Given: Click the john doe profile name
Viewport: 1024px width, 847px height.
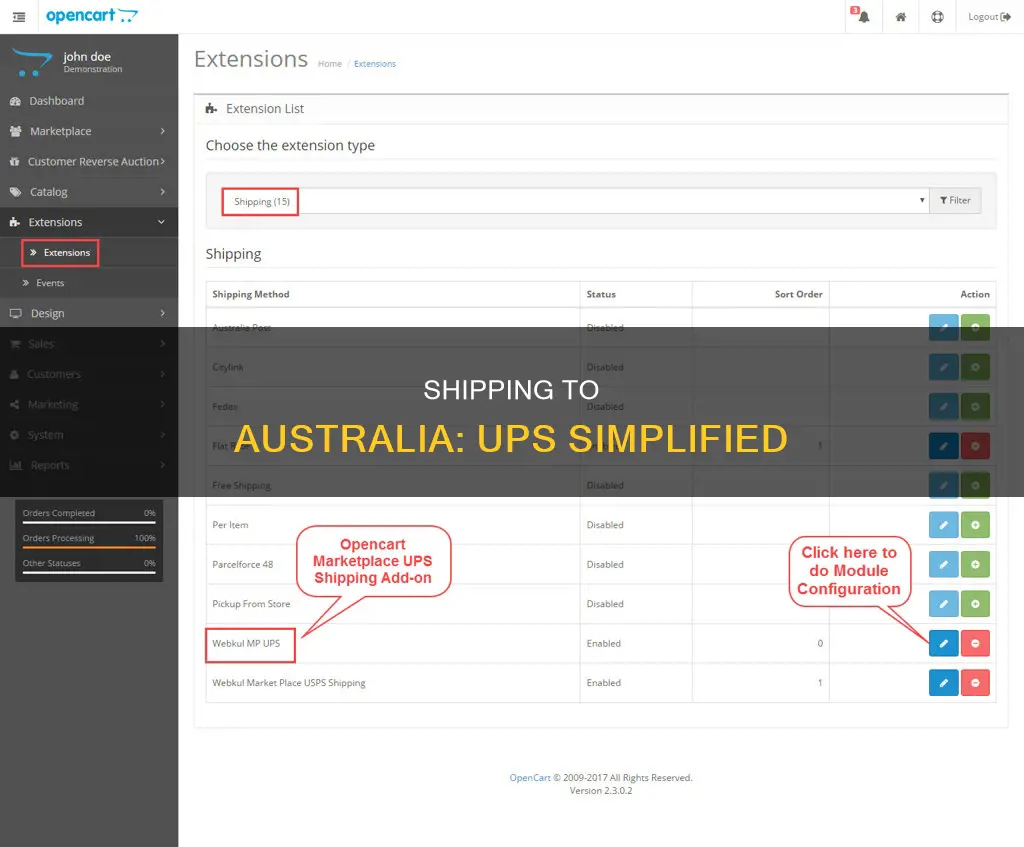Looking at the screenshot, I should [87, 57].
